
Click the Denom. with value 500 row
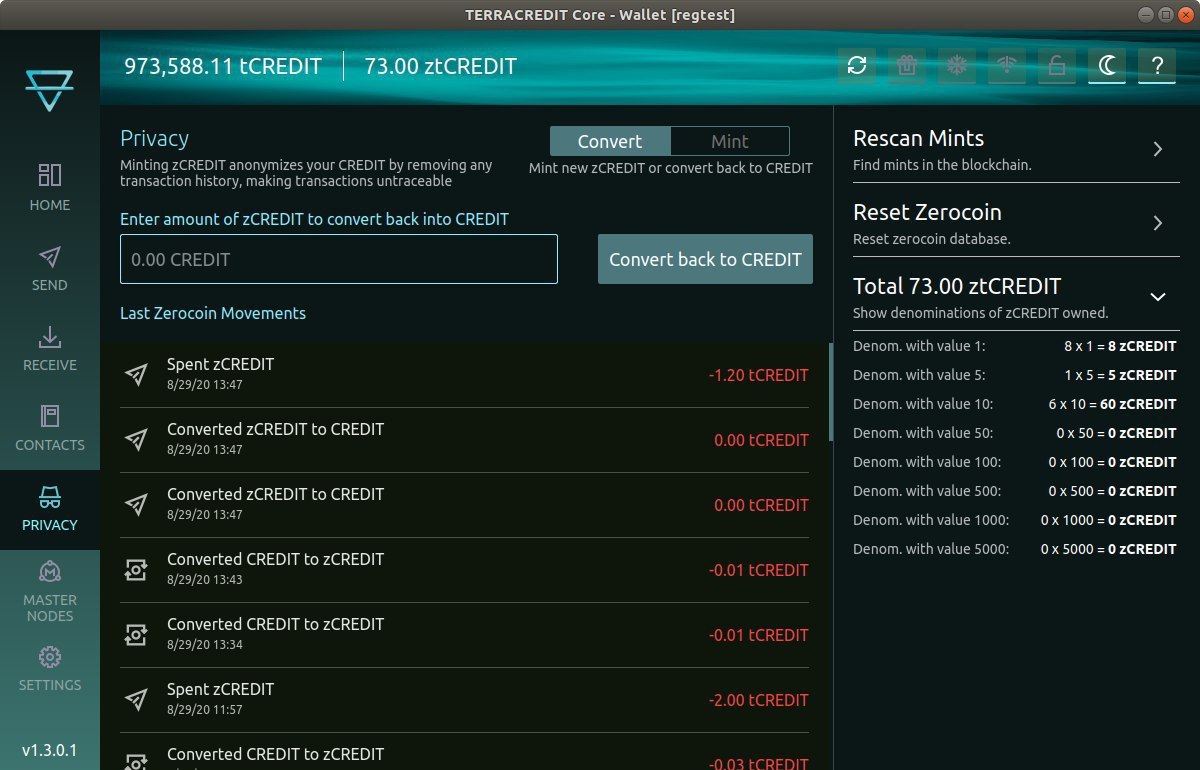coord(1014,491)
